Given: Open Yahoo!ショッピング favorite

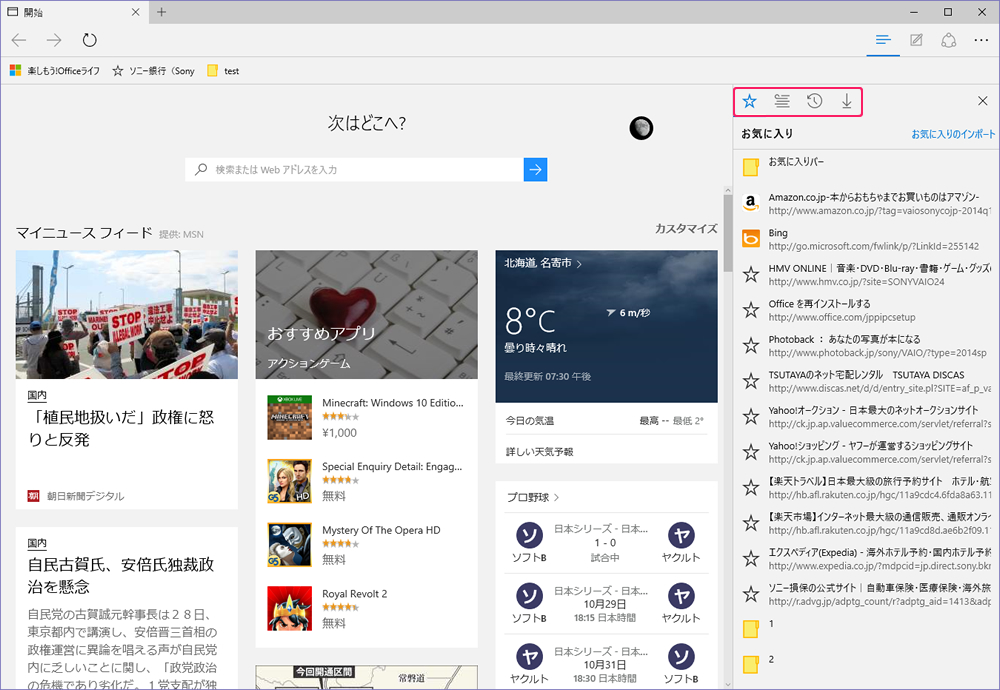Looking at the screenshot, I should (866, 452).
